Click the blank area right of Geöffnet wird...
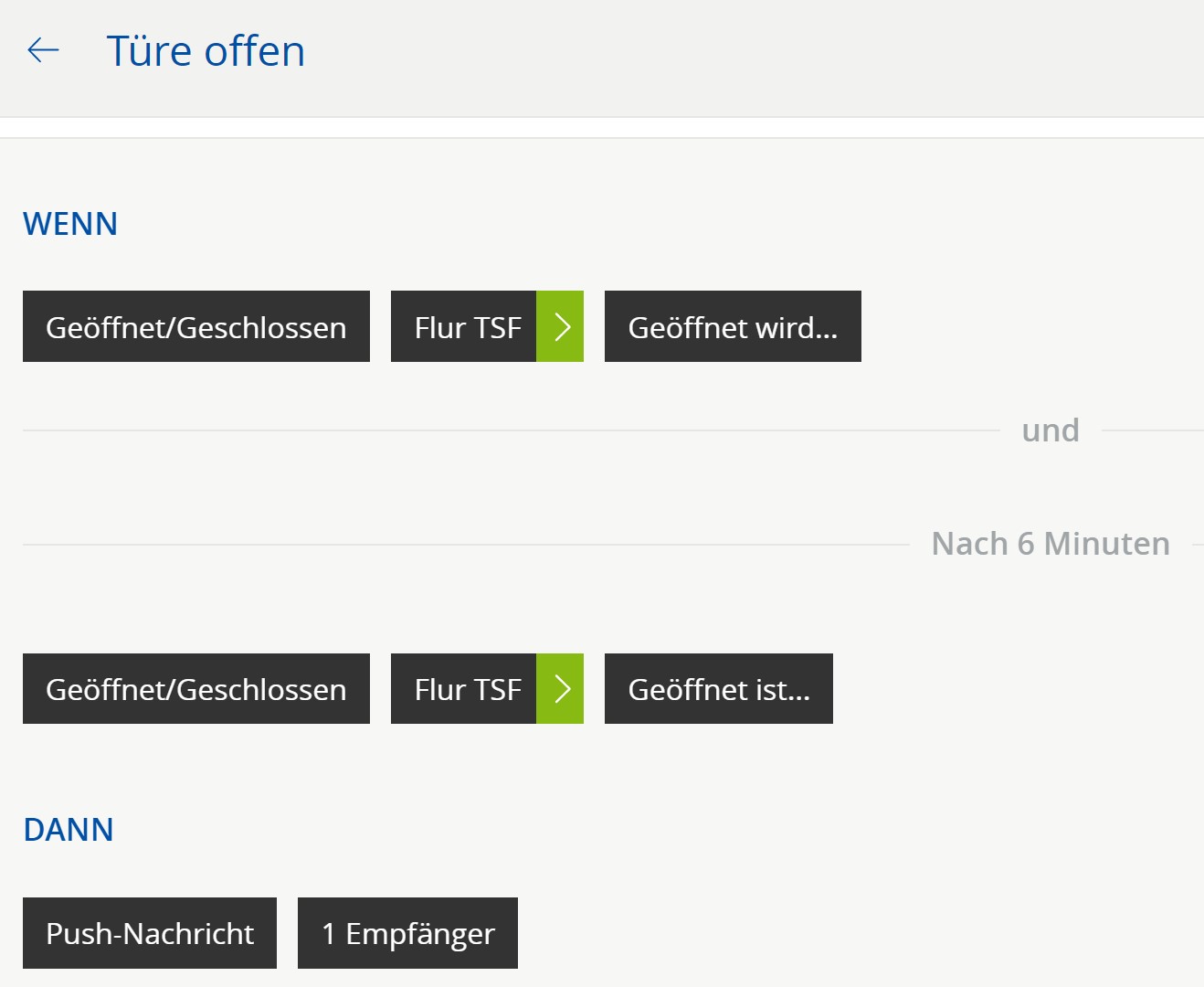 point(1023,326)
